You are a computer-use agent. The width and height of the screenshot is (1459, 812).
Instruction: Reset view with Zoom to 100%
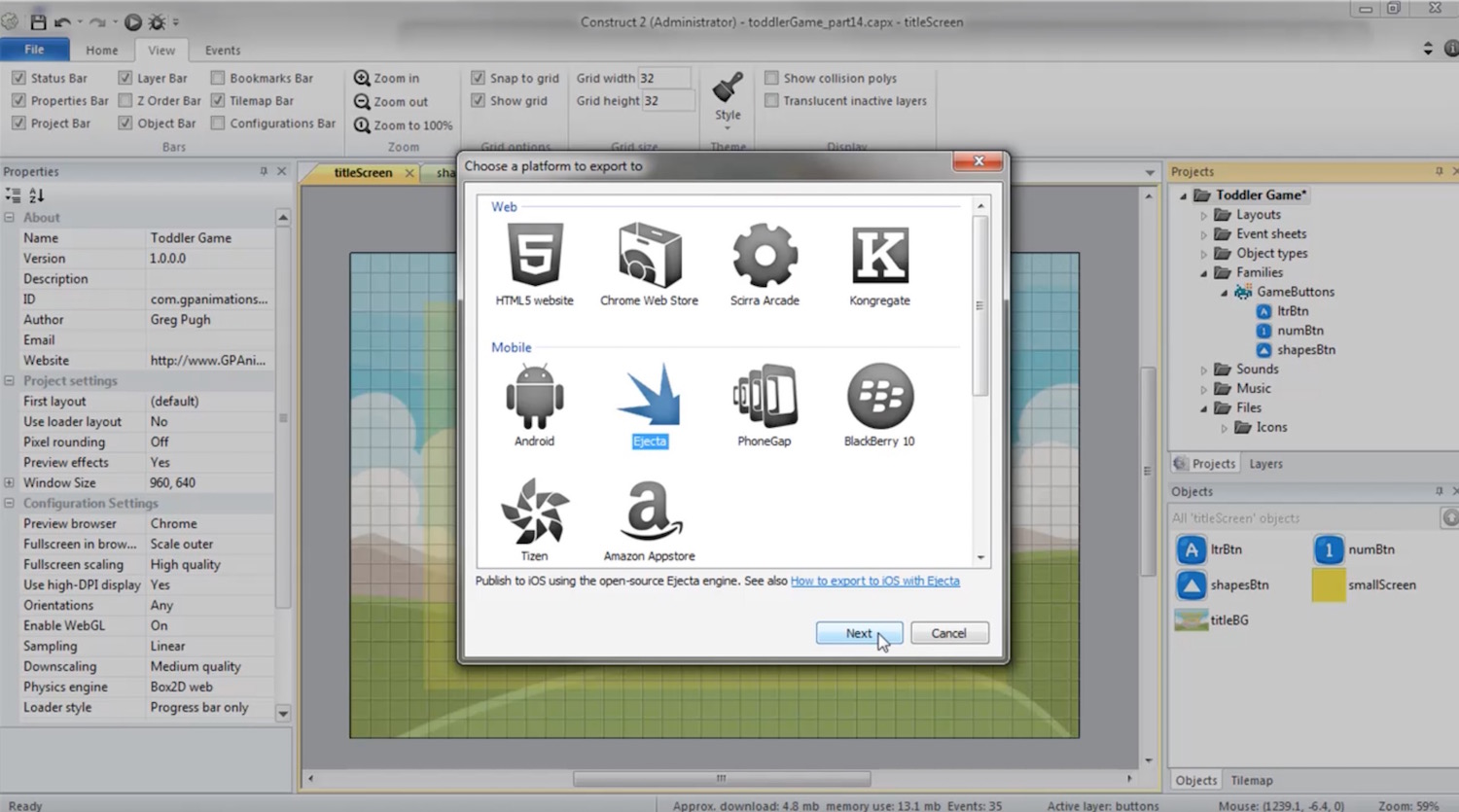click(362, 124)
